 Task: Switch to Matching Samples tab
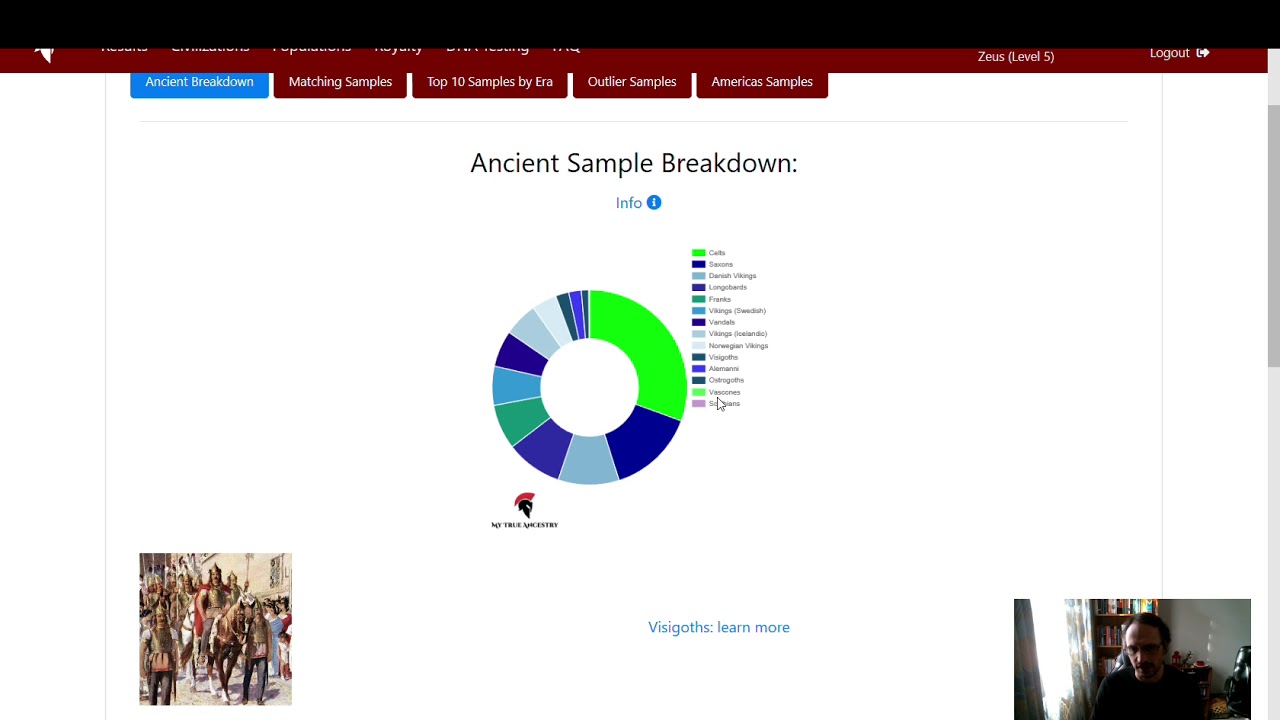(340, 82)
